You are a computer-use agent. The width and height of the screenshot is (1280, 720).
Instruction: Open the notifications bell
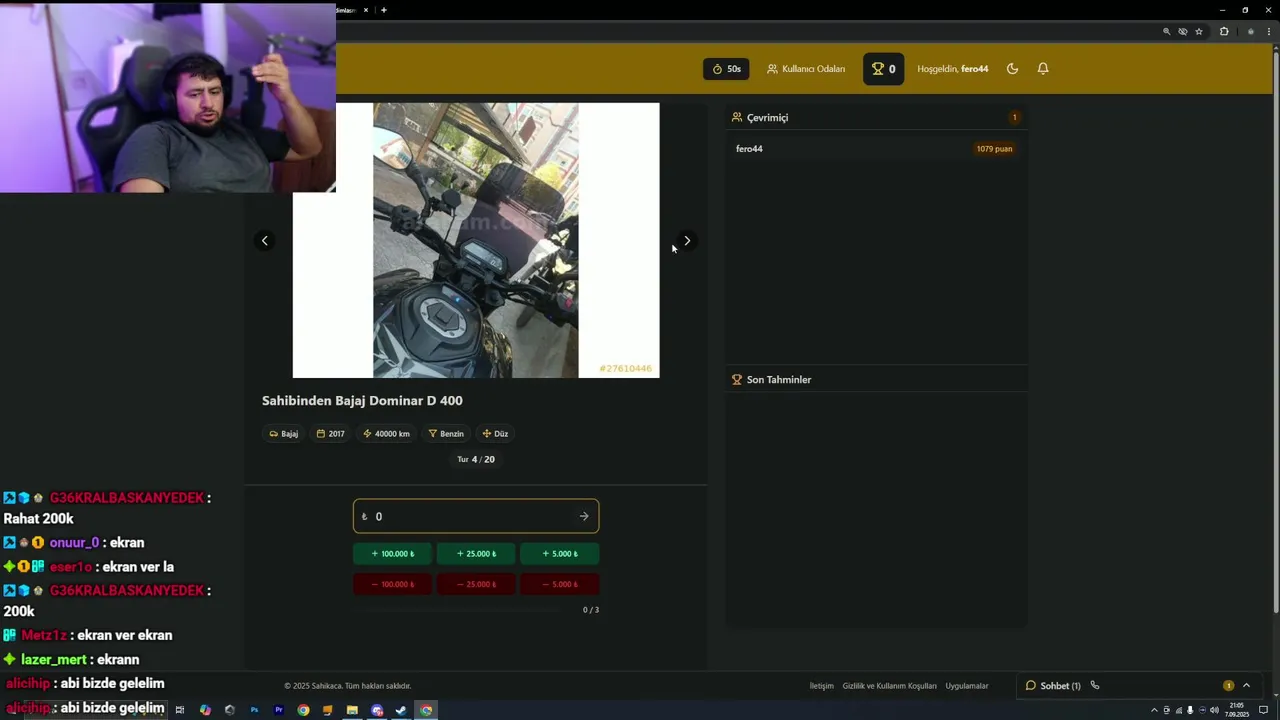(x=1043, y=69)
